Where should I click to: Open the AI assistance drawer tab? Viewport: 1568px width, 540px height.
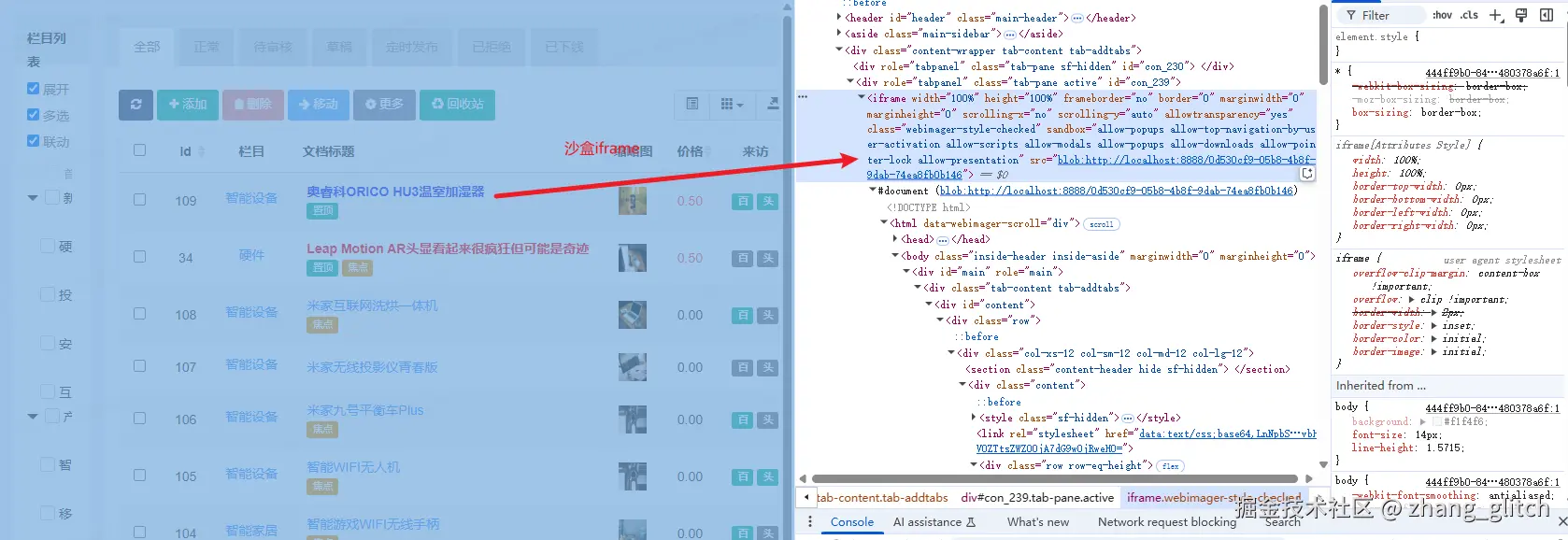[934, 522]
